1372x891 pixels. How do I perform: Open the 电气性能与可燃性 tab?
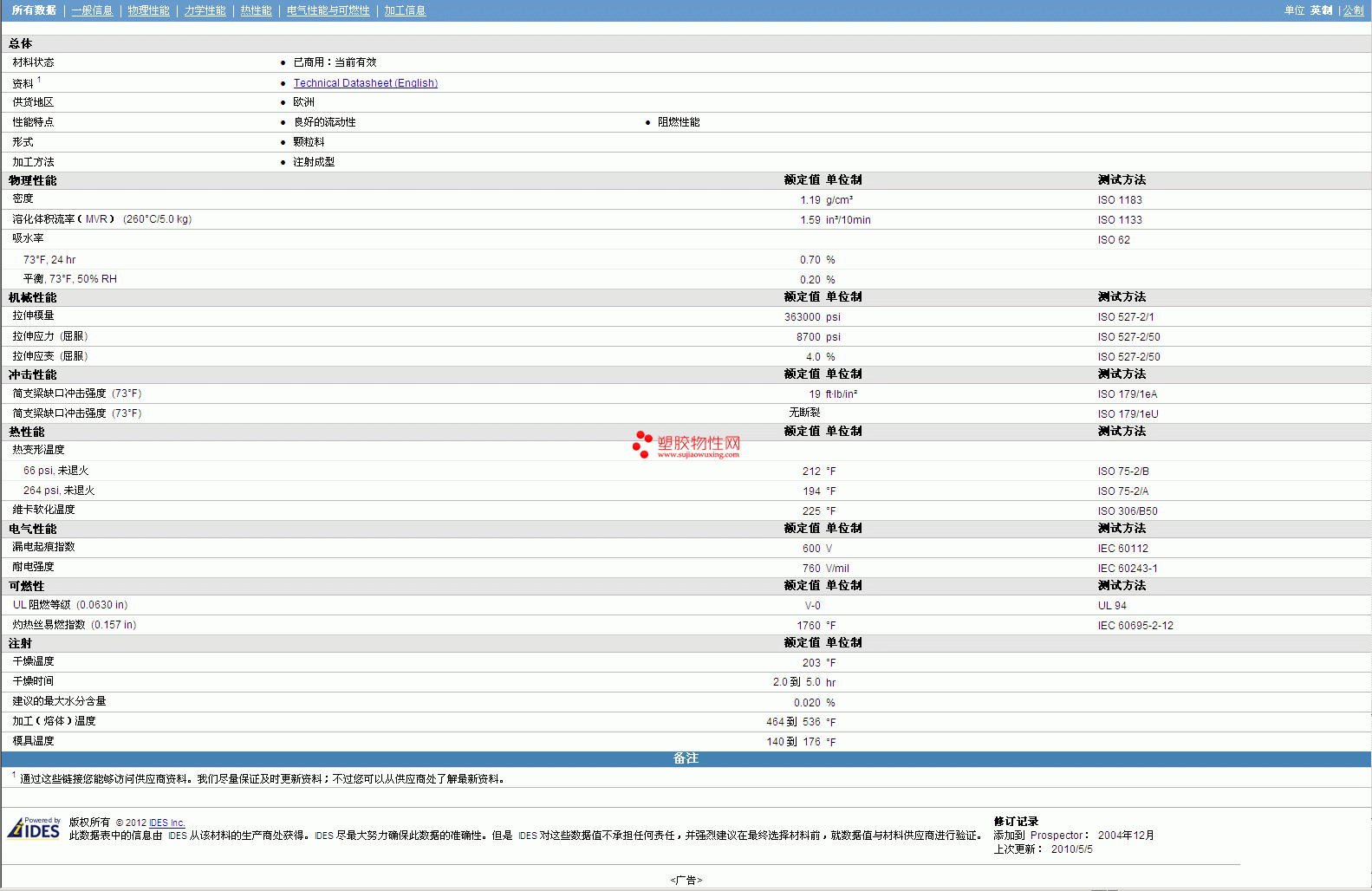click(328, 10)
